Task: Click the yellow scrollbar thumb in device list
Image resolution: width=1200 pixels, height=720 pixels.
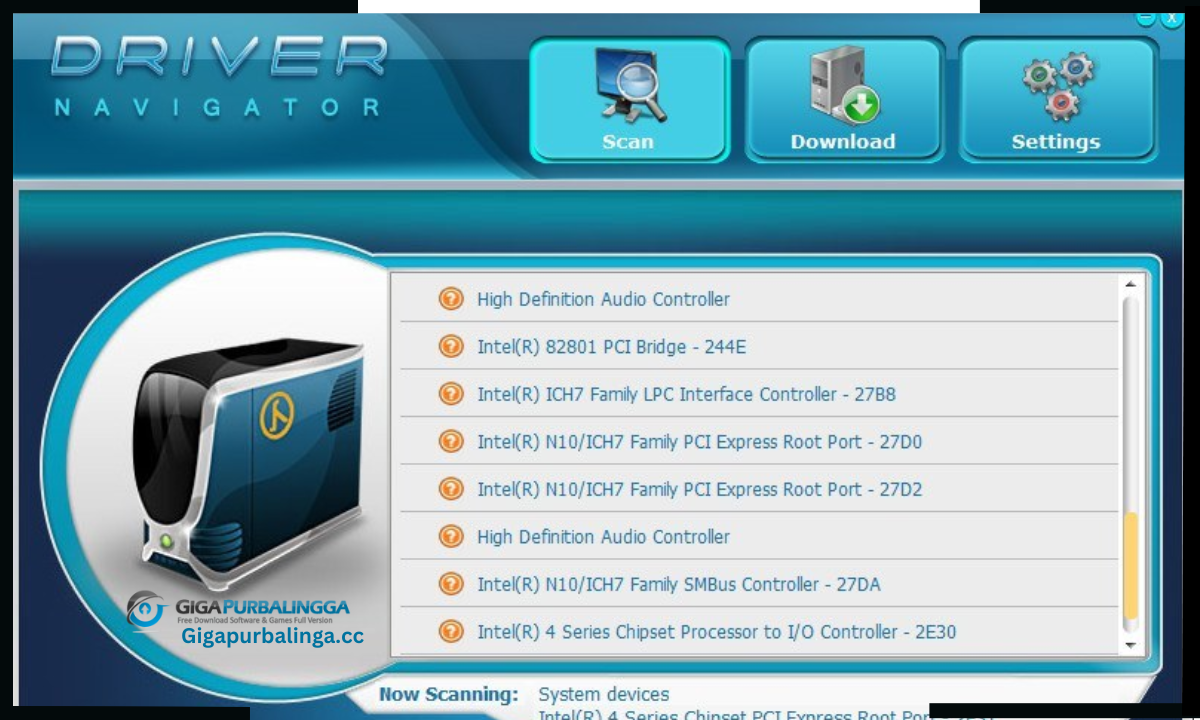Action: point(1131,566)
